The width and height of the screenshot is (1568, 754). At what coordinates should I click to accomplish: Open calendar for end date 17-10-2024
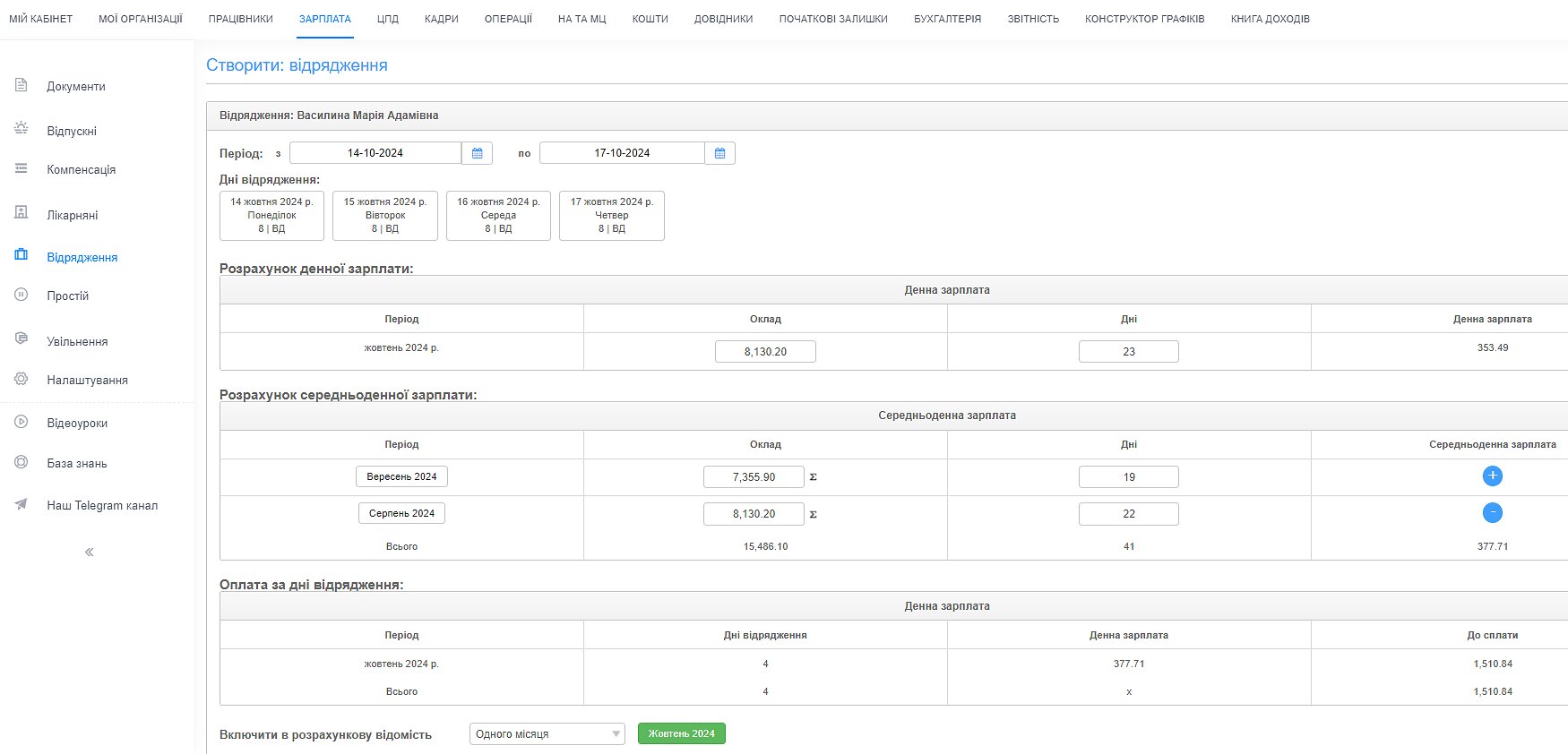pos(720,153)
